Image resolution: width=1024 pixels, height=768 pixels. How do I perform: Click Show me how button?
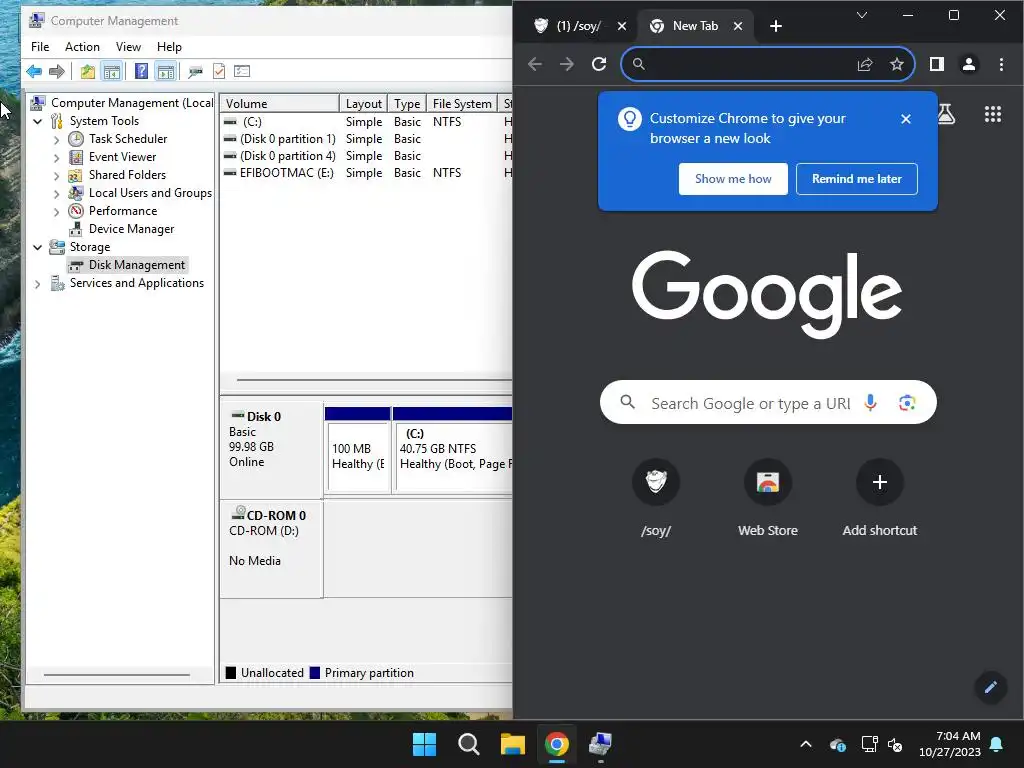point(733,179)
